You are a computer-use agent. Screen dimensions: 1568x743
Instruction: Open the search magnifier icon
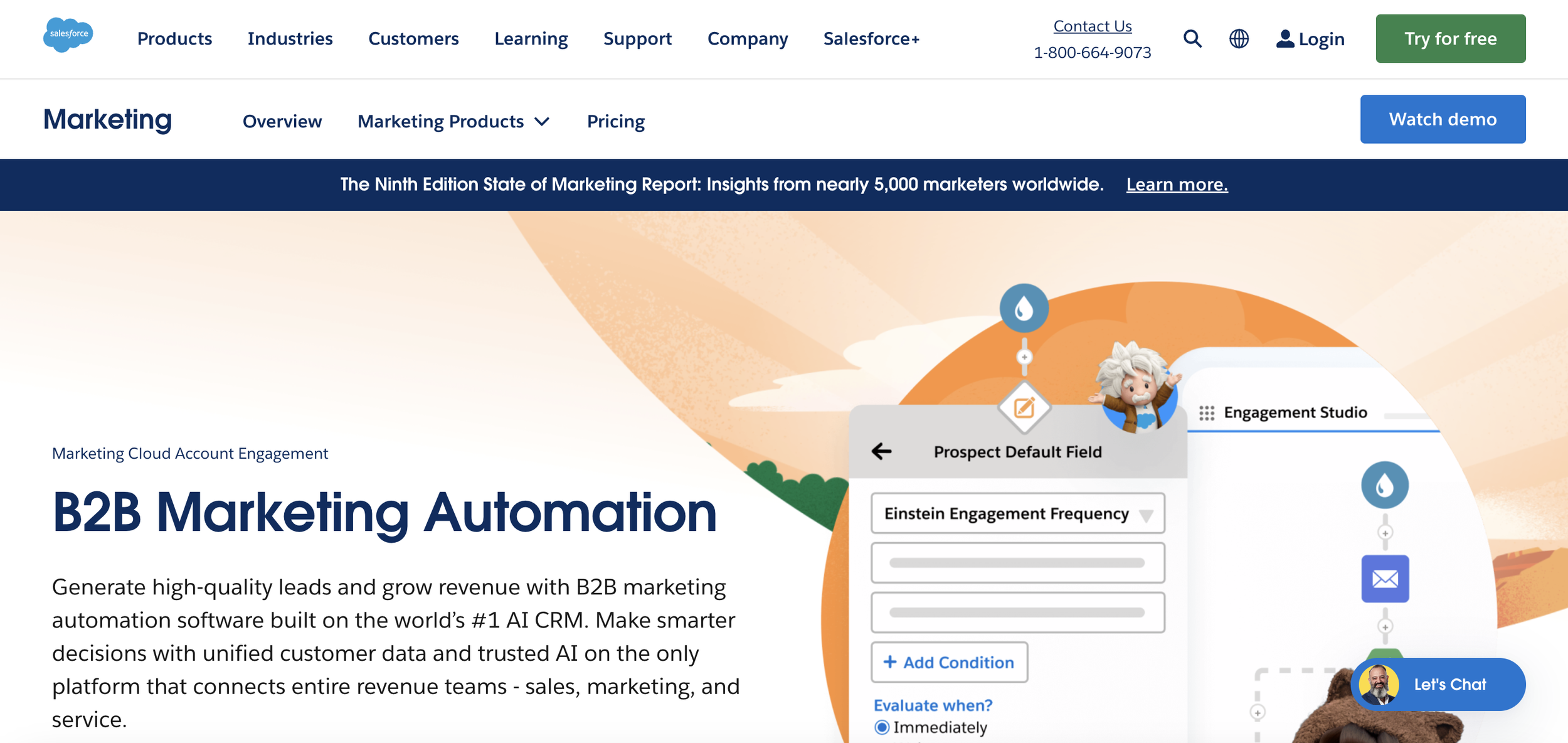pos(1192,39)
